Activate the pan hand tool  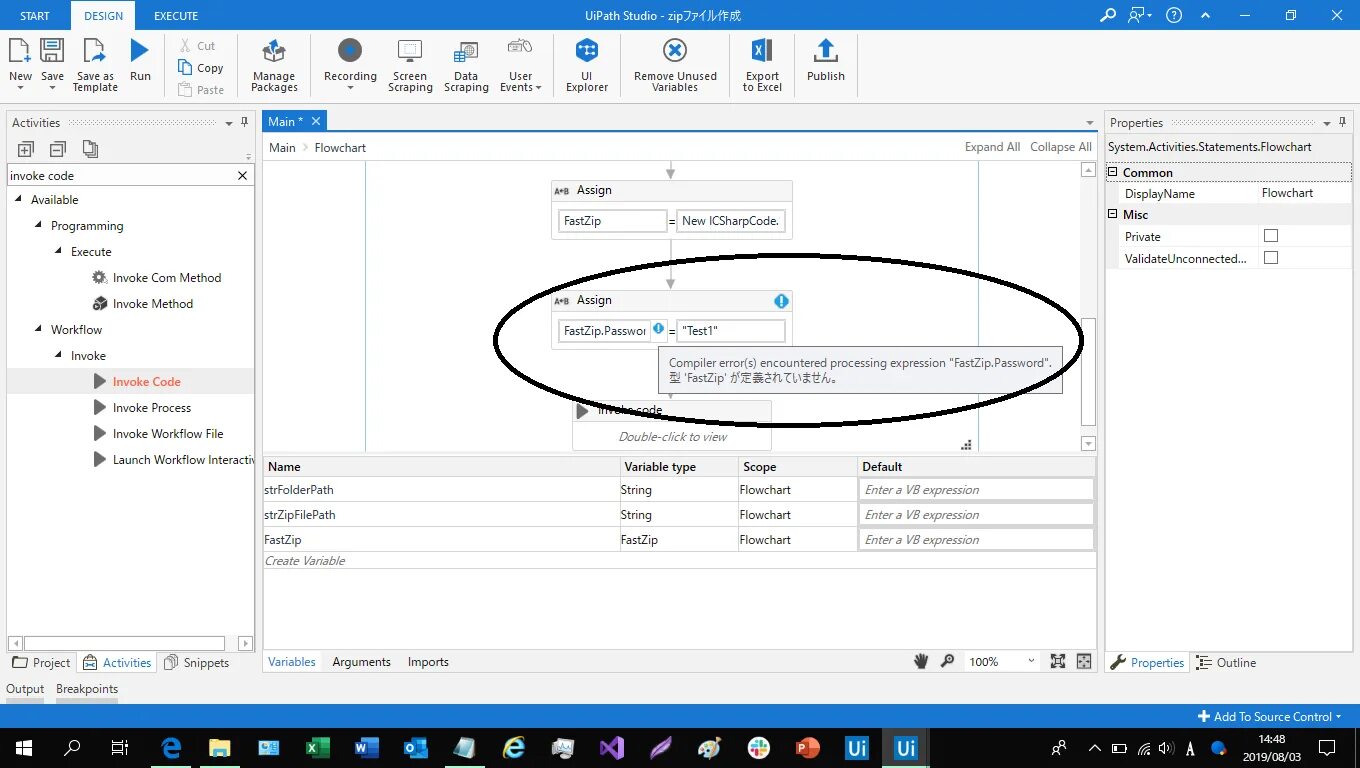922,661
